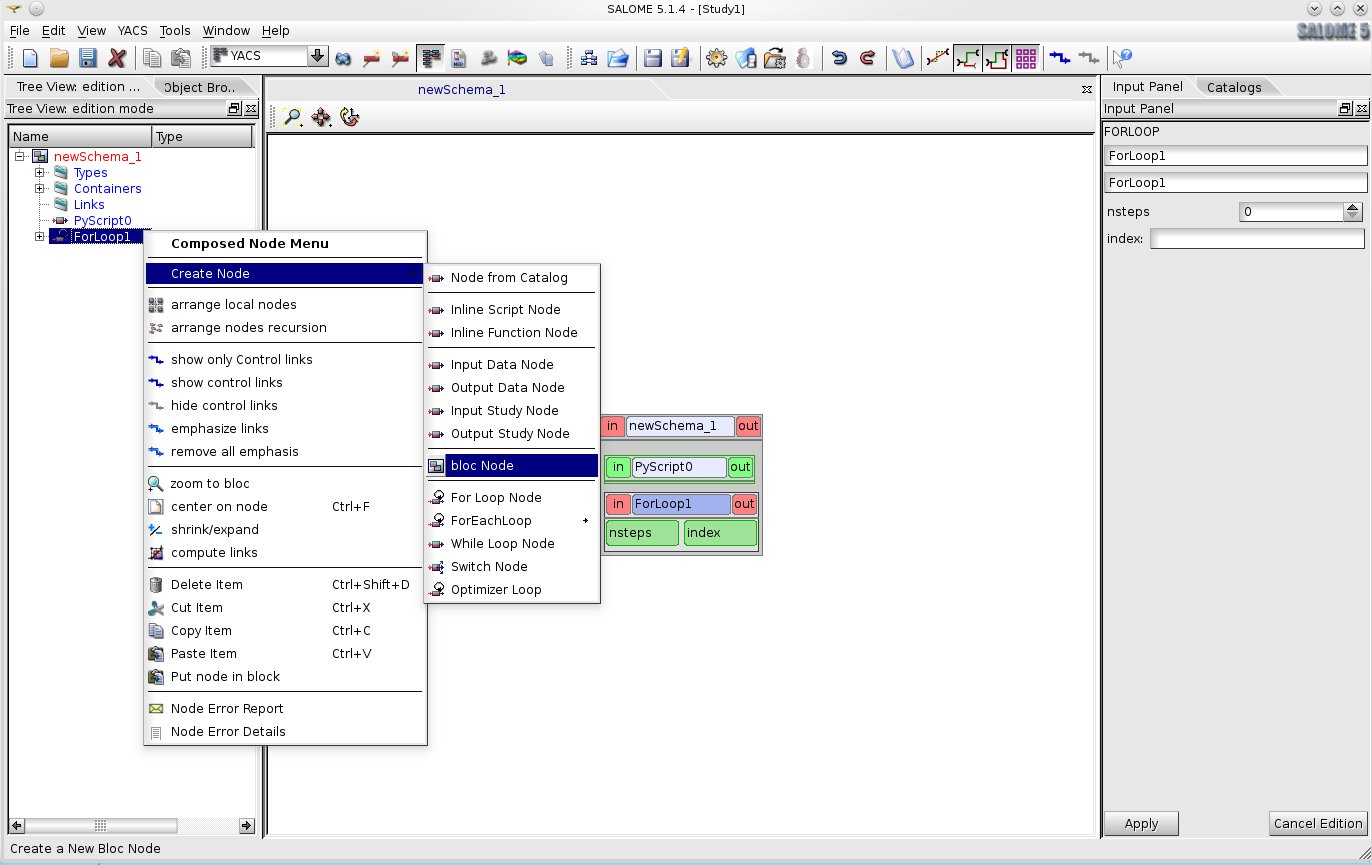The width and height of the screenshot is (1372, 865).
Task: Click the Save floppy disk toolbar icon
Action: [x=88, y=58]
